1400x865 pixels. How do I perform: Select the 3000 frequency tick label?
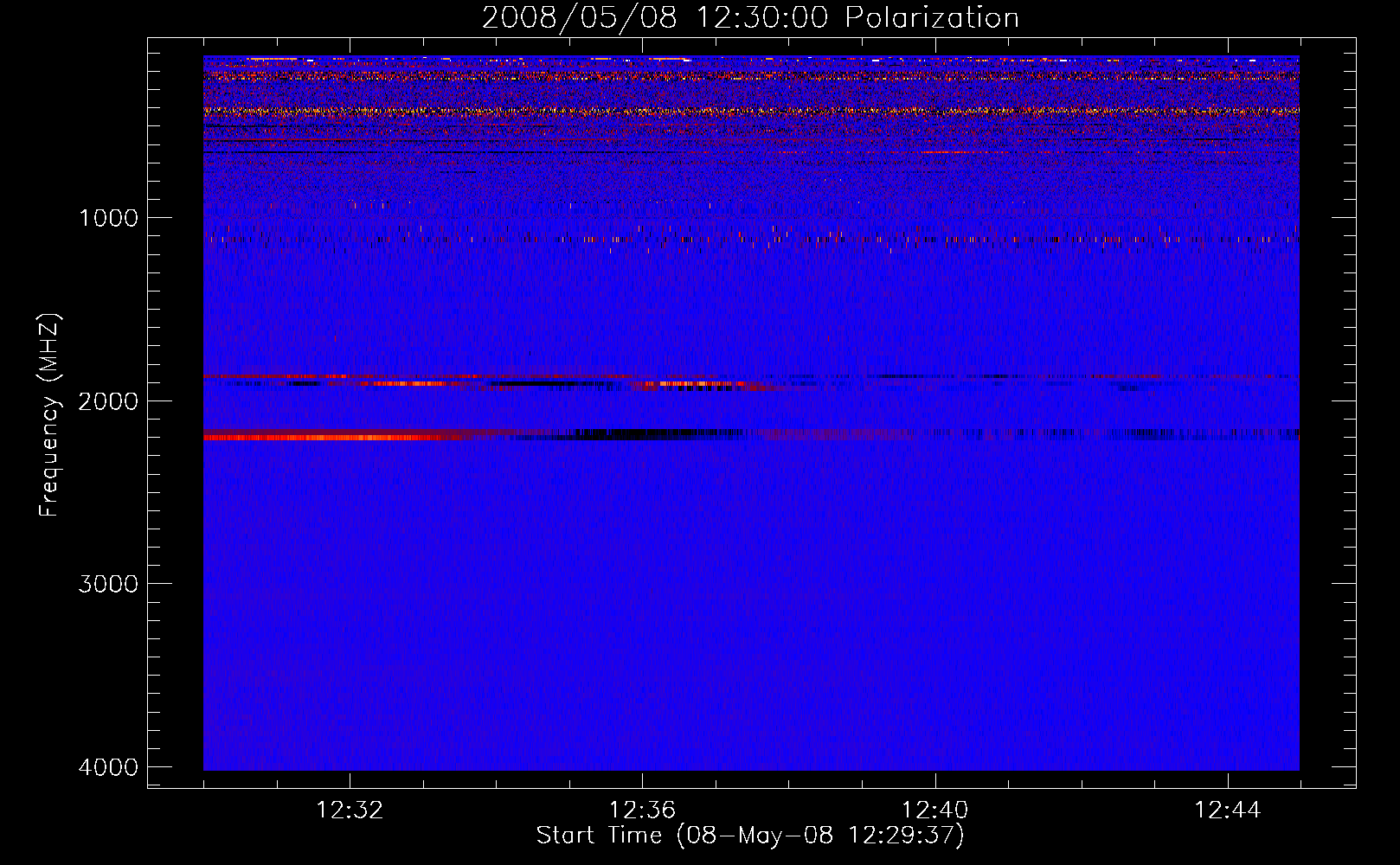[108, 584]
